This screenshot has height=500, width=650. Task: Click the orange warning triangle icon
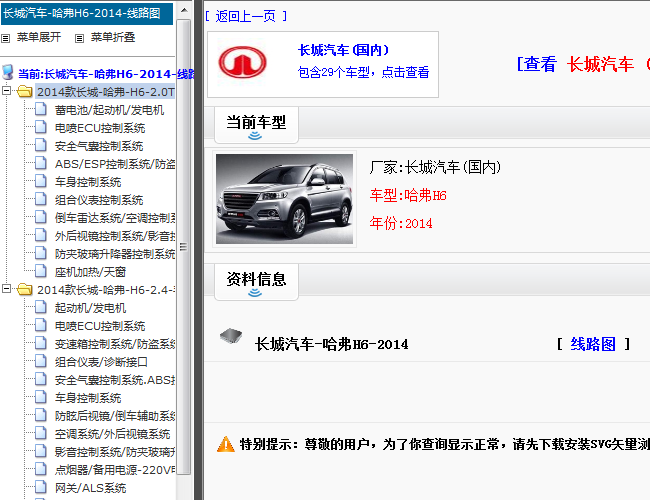pyautogui.click(x=226, y=444)
